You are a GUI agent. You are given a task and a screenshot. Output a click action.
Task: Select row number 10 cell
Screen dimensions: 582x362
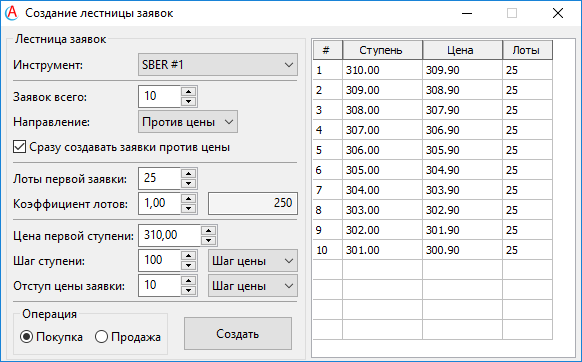coord(327,250)
